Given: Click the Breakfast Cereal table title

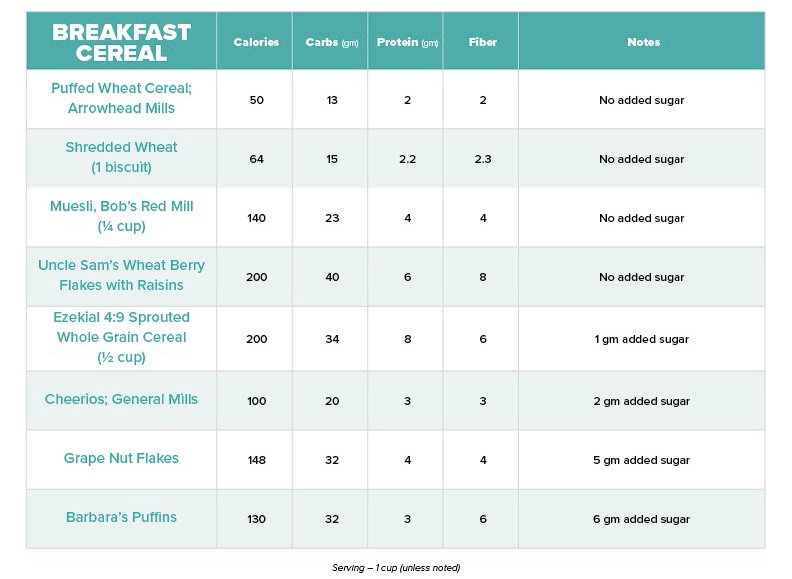Looking at the screenshot, I should [x=121, y=42].
